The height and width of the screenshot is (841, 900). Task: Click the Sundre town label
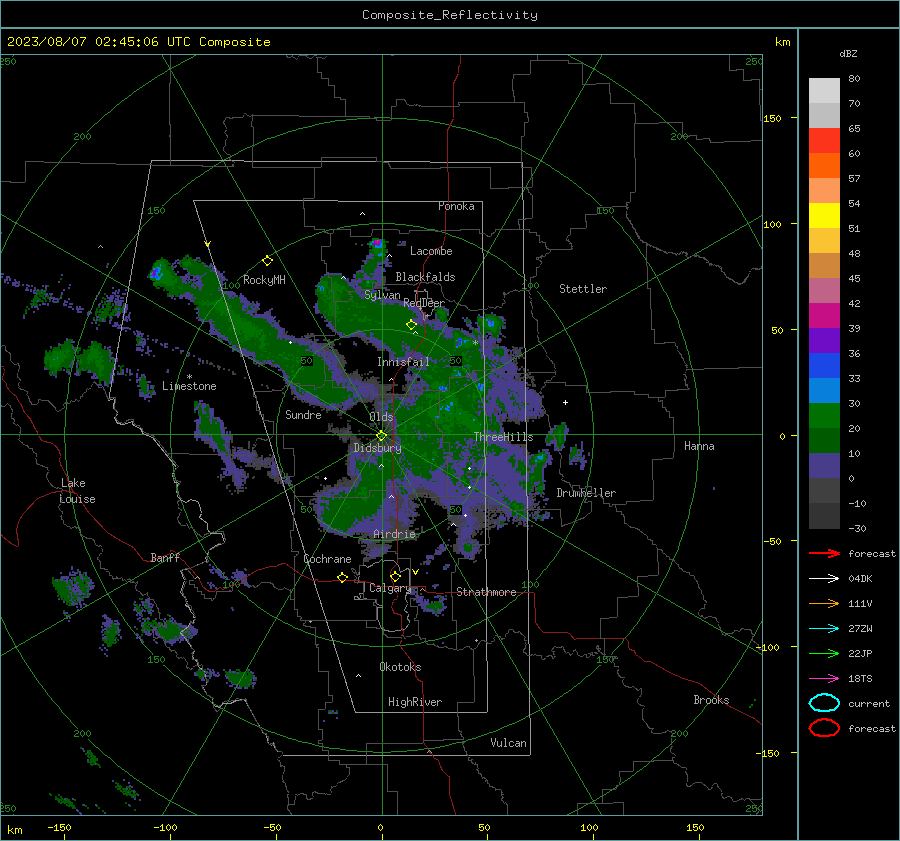point(303,414)
